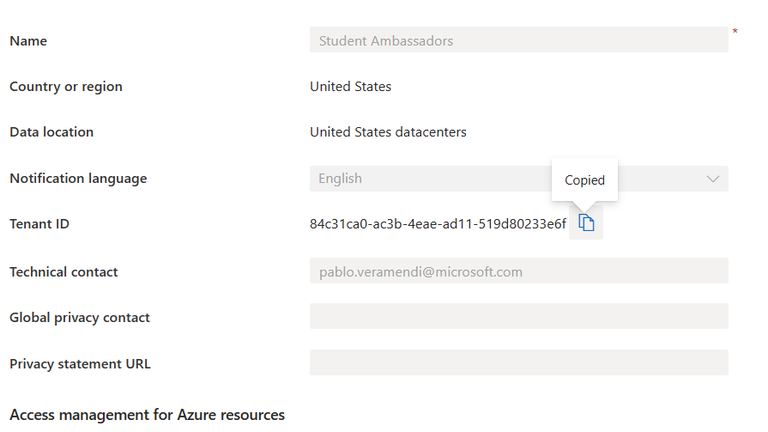The height and width of the screenshot is (432, 768).
Task: Expand the Notification language dropdown chevron
Action: (x=713, y=179)
